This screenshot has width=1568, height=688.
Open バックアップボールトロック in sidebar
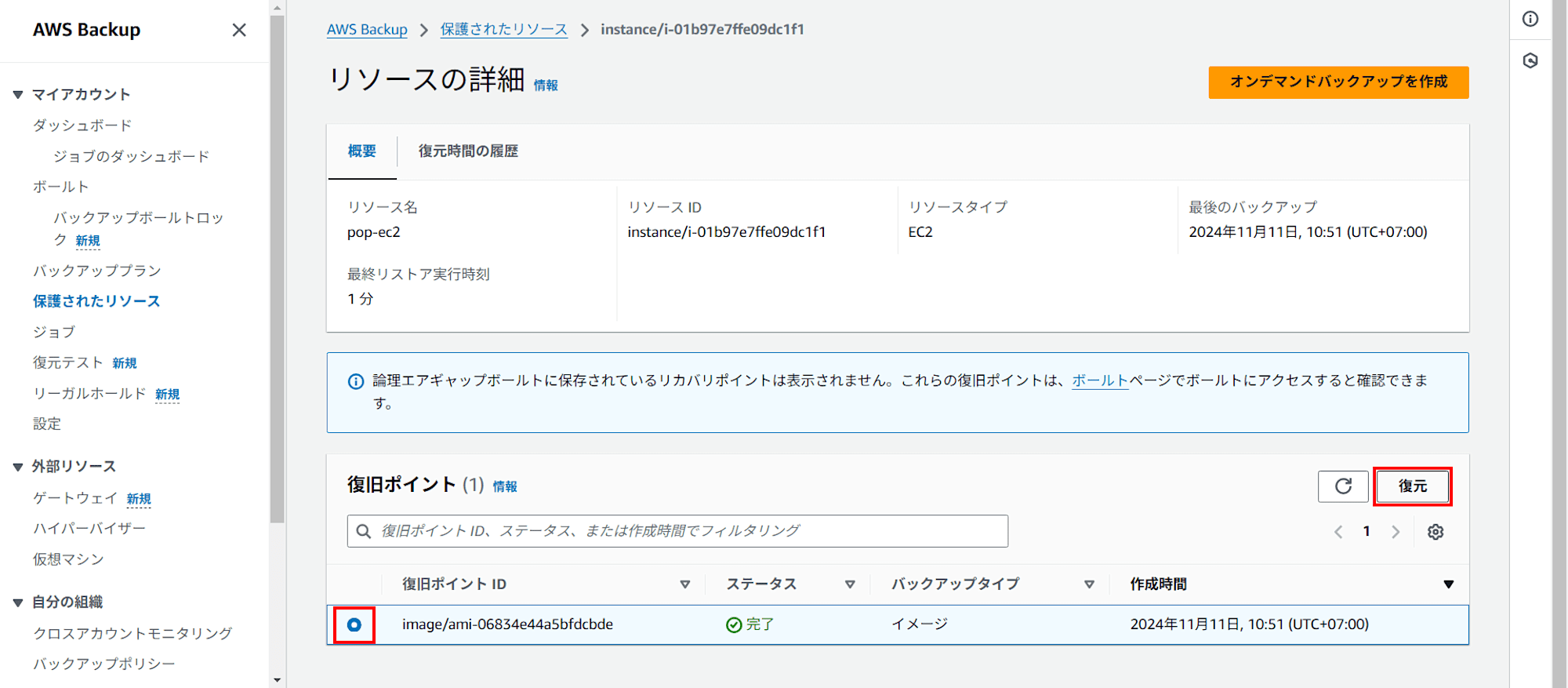138,228
